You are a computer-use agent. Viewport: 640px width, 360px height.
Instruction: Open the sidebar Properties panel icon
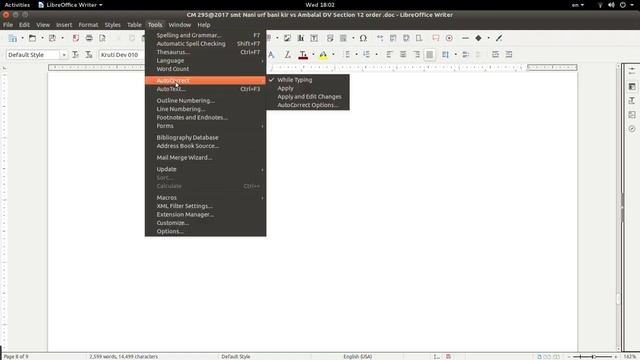pyautogui.click(x=632, y=87)
